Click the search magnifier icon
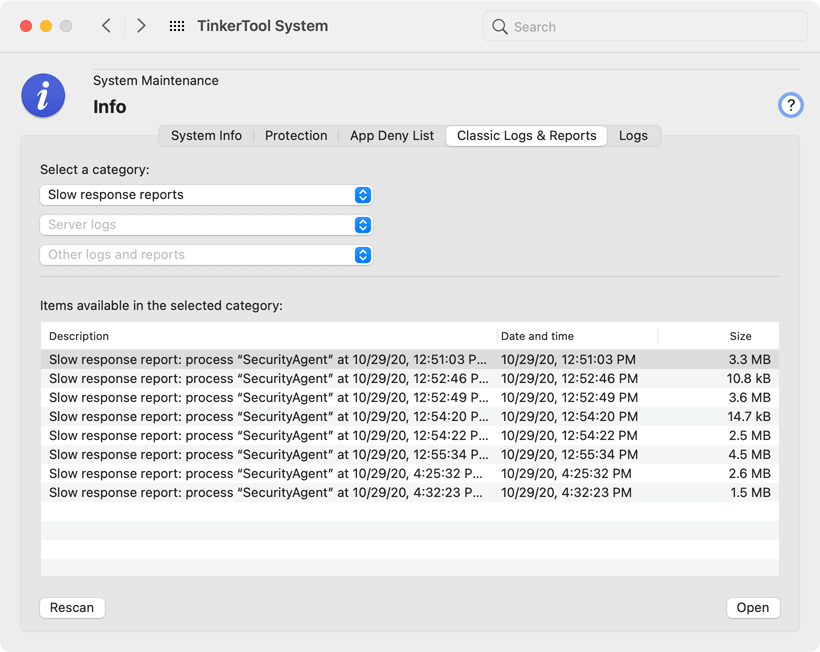 coord(499,27)
